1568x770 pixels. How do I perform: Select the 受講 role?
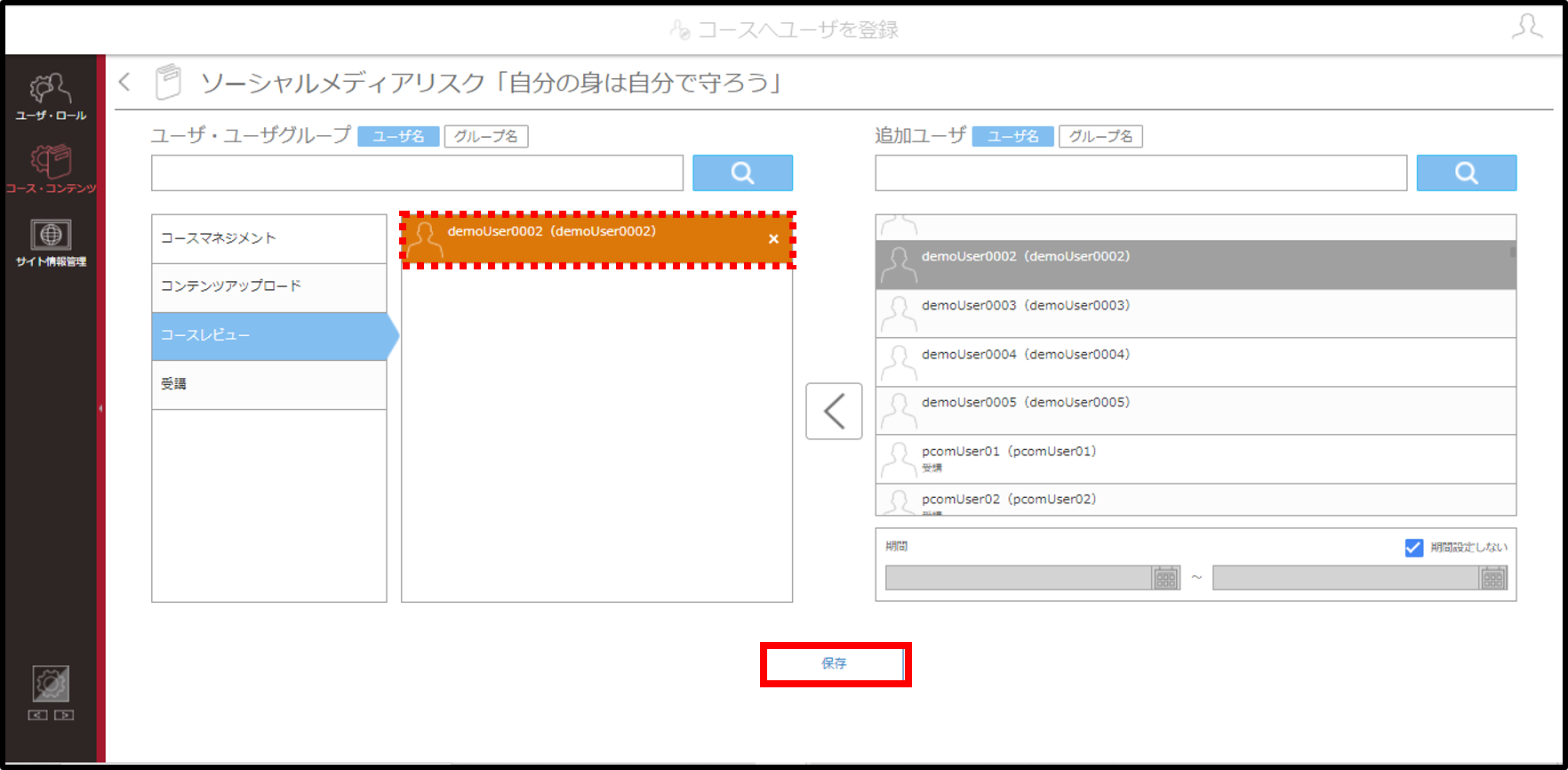point(269,384)
